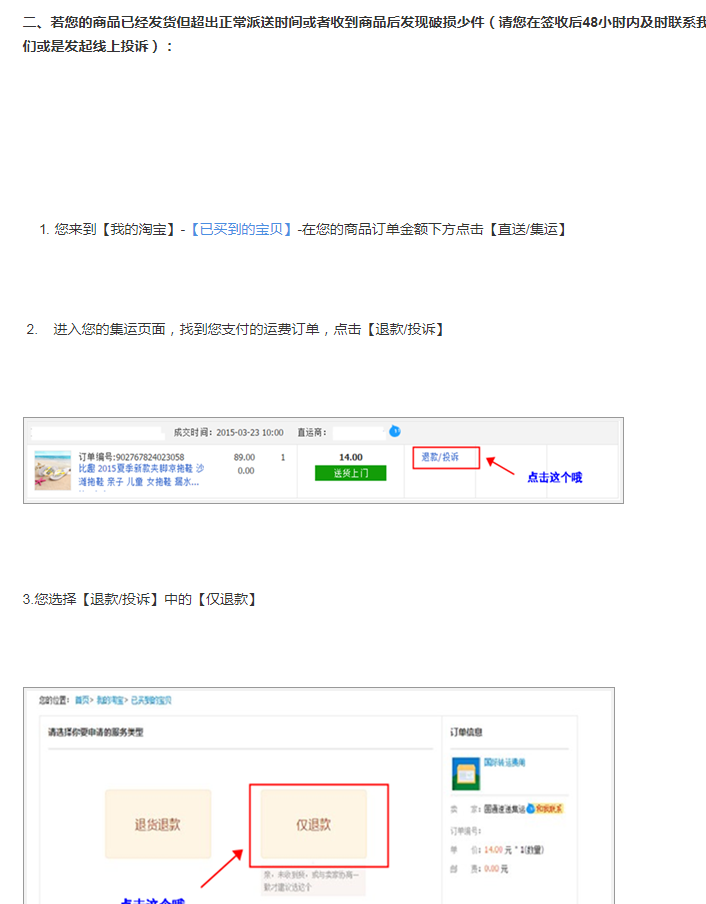Click the 退款/投诉 link in order row
Screen dimensions: 706x904
click(440, 457)
